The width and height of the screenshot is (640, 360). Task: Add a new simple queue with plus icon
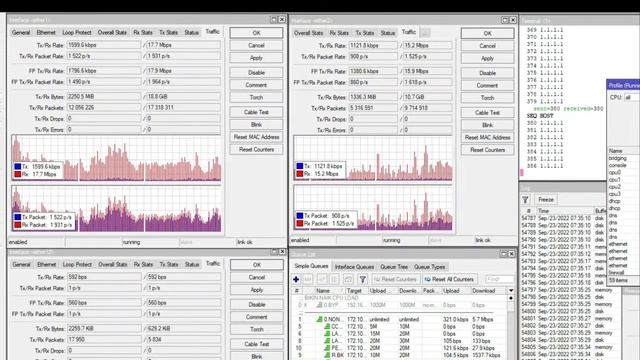point(296,279)
